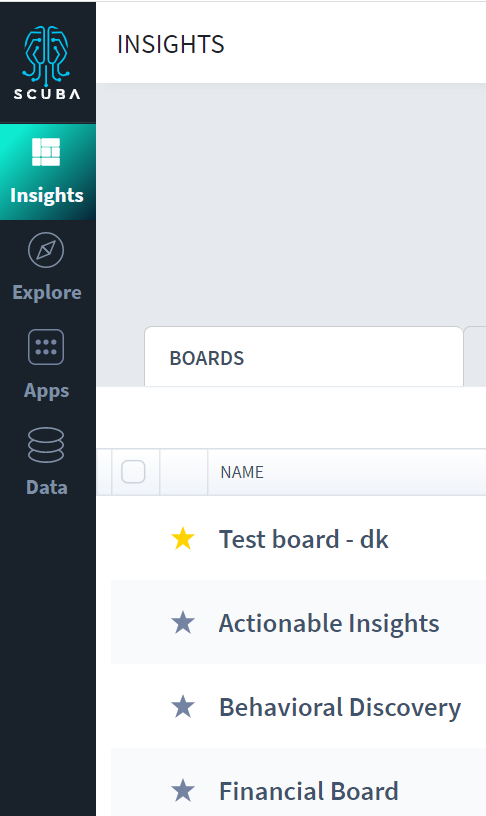The image size is (486, 816).
Task: Open the Test board - dk board
Action: [x=303, y=539]
